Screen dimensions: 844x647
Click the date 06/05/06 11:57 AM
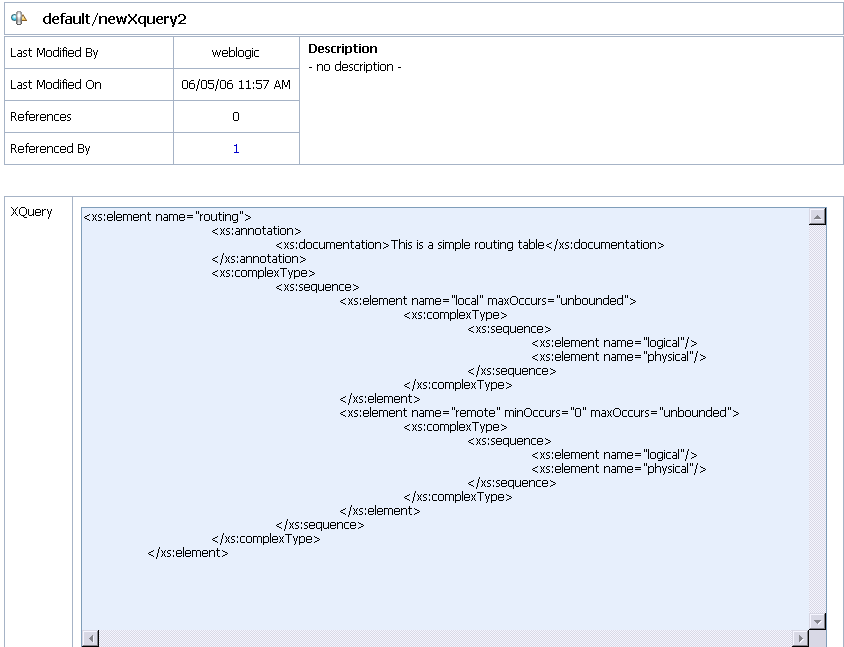point(236,85)
